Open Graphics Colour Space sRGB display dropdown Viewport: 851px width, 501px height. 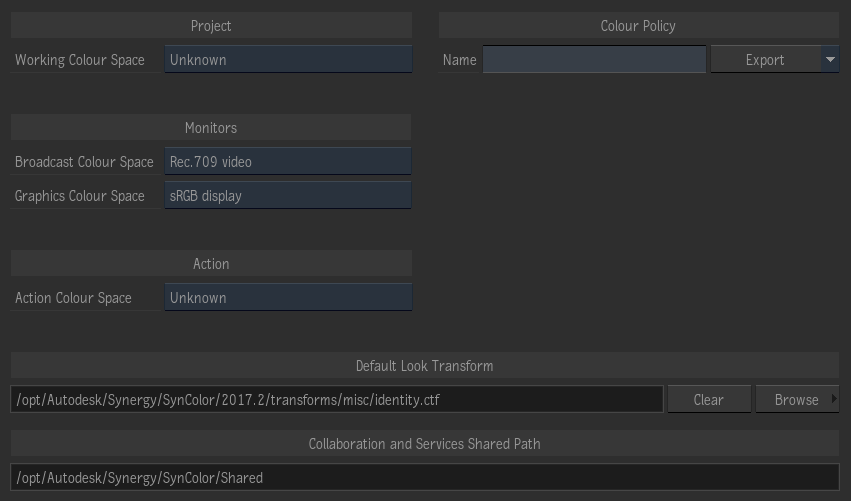tap(288, 196)
